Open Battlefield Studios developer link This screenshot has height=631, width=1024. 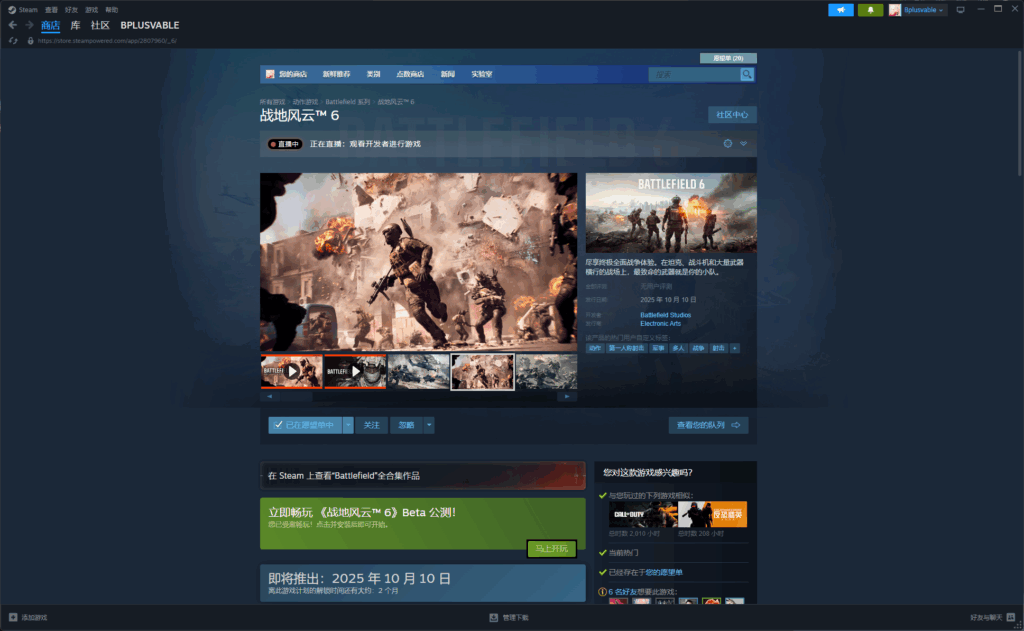[x=665, y=315]
